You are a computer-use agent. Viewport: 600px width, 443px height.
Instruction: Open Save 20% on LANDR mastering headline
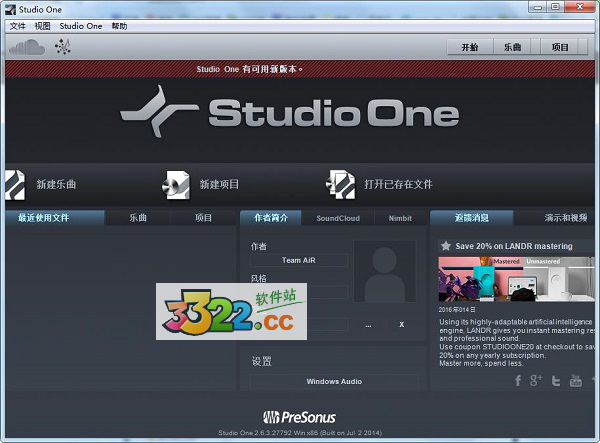(x=514, y=246)
